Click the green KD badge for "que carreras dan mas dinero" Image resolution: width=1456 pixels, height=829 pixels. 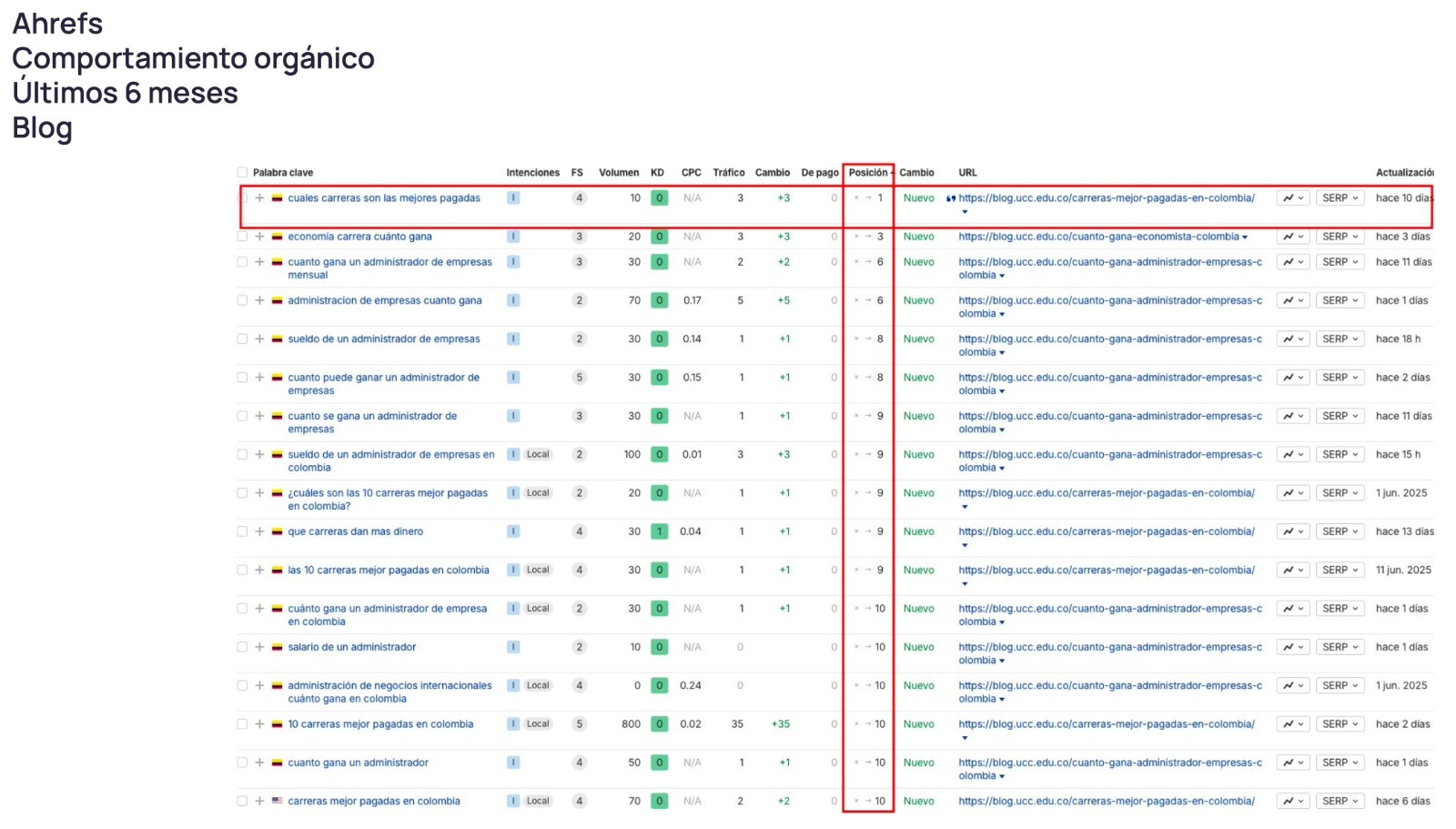660,531
